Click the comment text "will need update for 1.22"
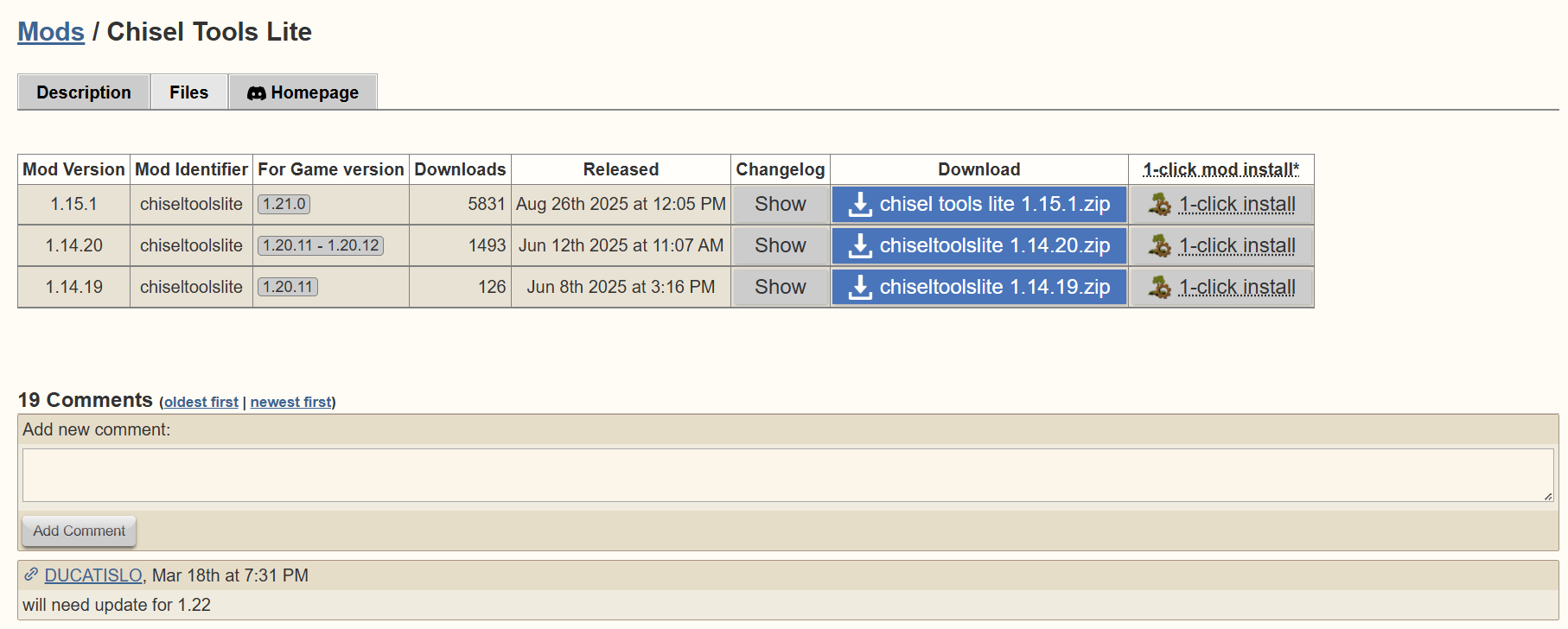 [x=117, y=606]
